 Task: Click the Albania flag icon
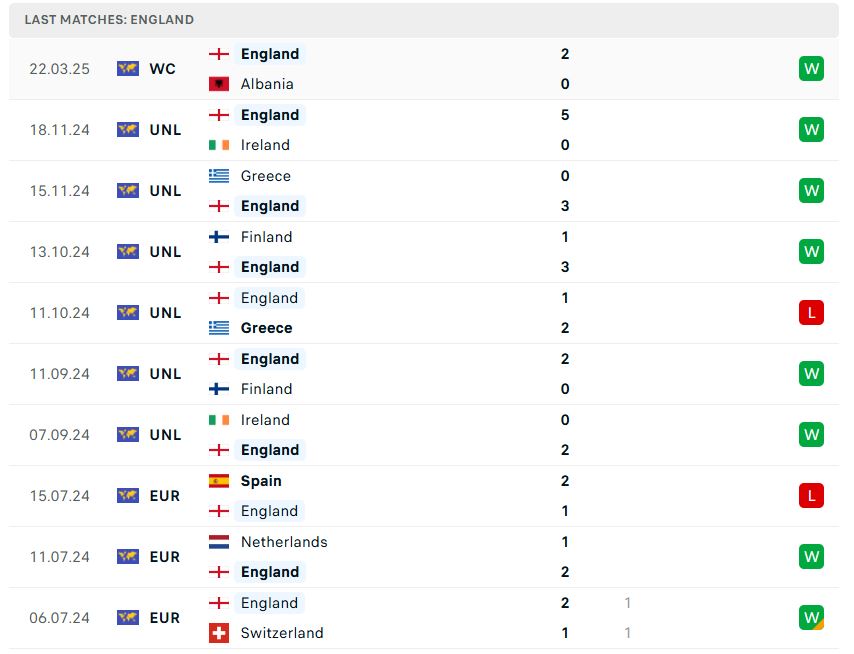pyautogui.click(x=219, y=84)
